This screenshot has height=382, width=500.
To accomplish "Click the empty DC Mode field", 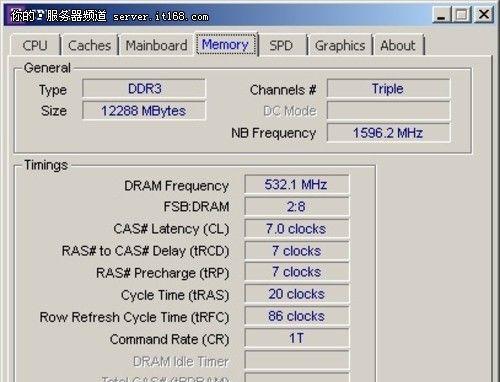I will pos(388,111).
